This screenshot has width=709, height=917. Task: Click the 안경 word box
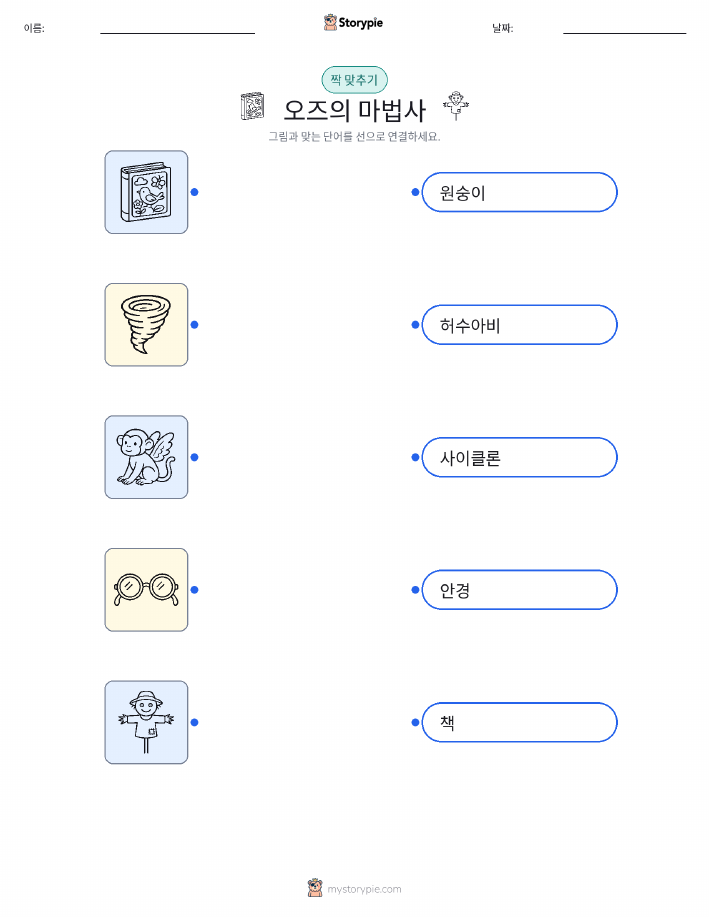(x=519, y=590)
